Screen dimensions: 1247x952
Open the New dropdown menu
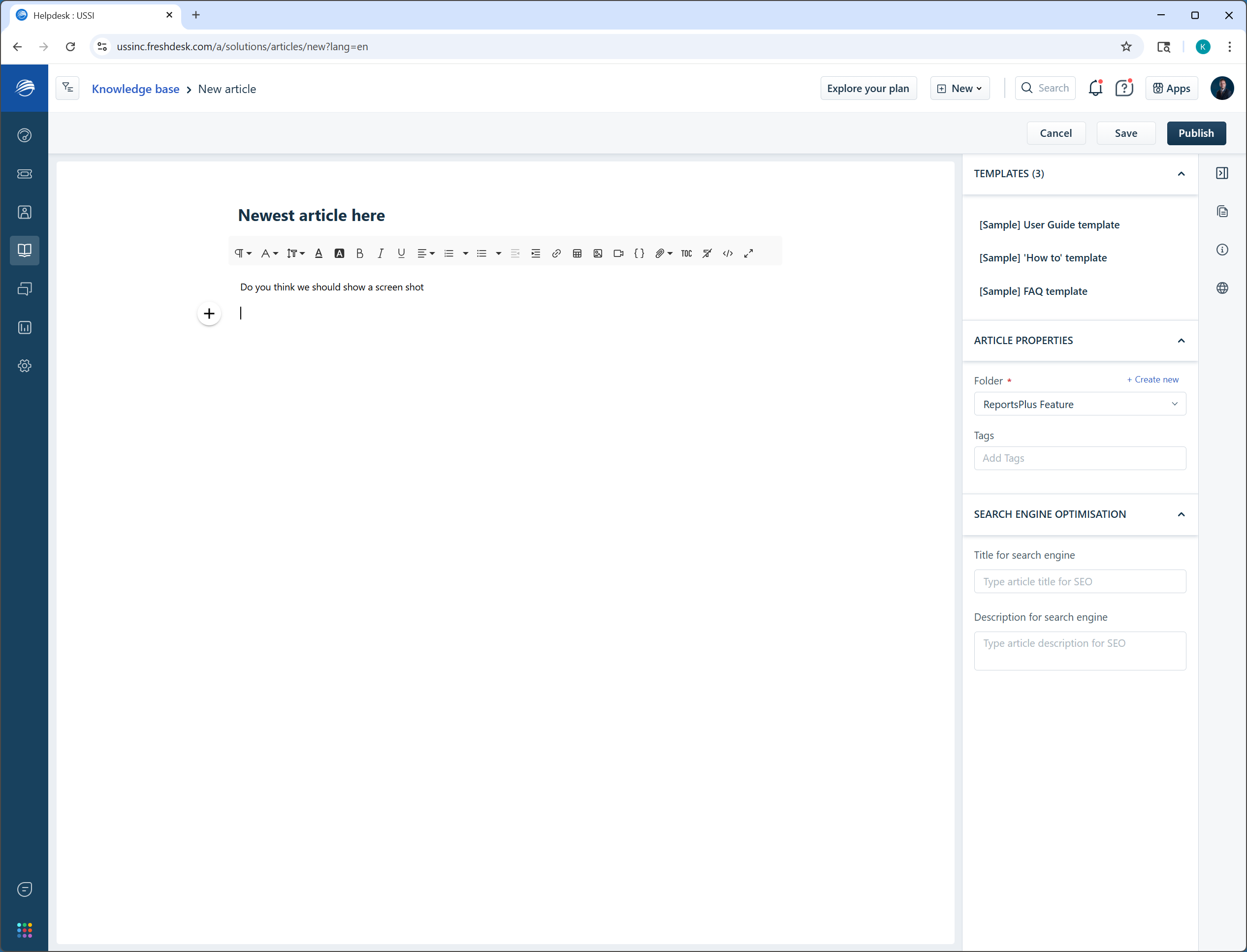[959, 89]
